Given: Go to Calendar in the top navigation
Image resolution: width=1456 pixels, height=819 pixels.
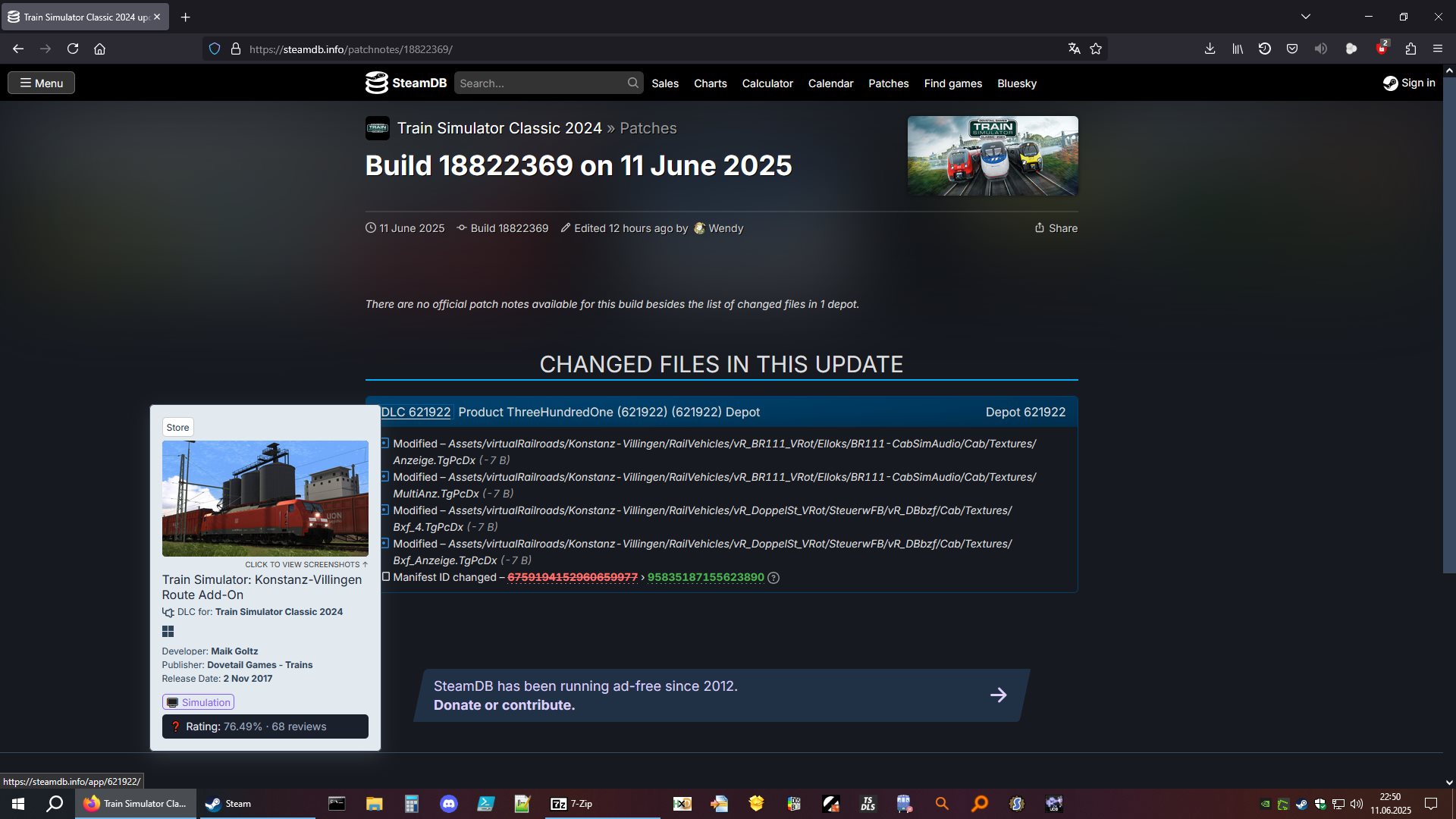Looking at the screenshot, I should tap(830, 83).
